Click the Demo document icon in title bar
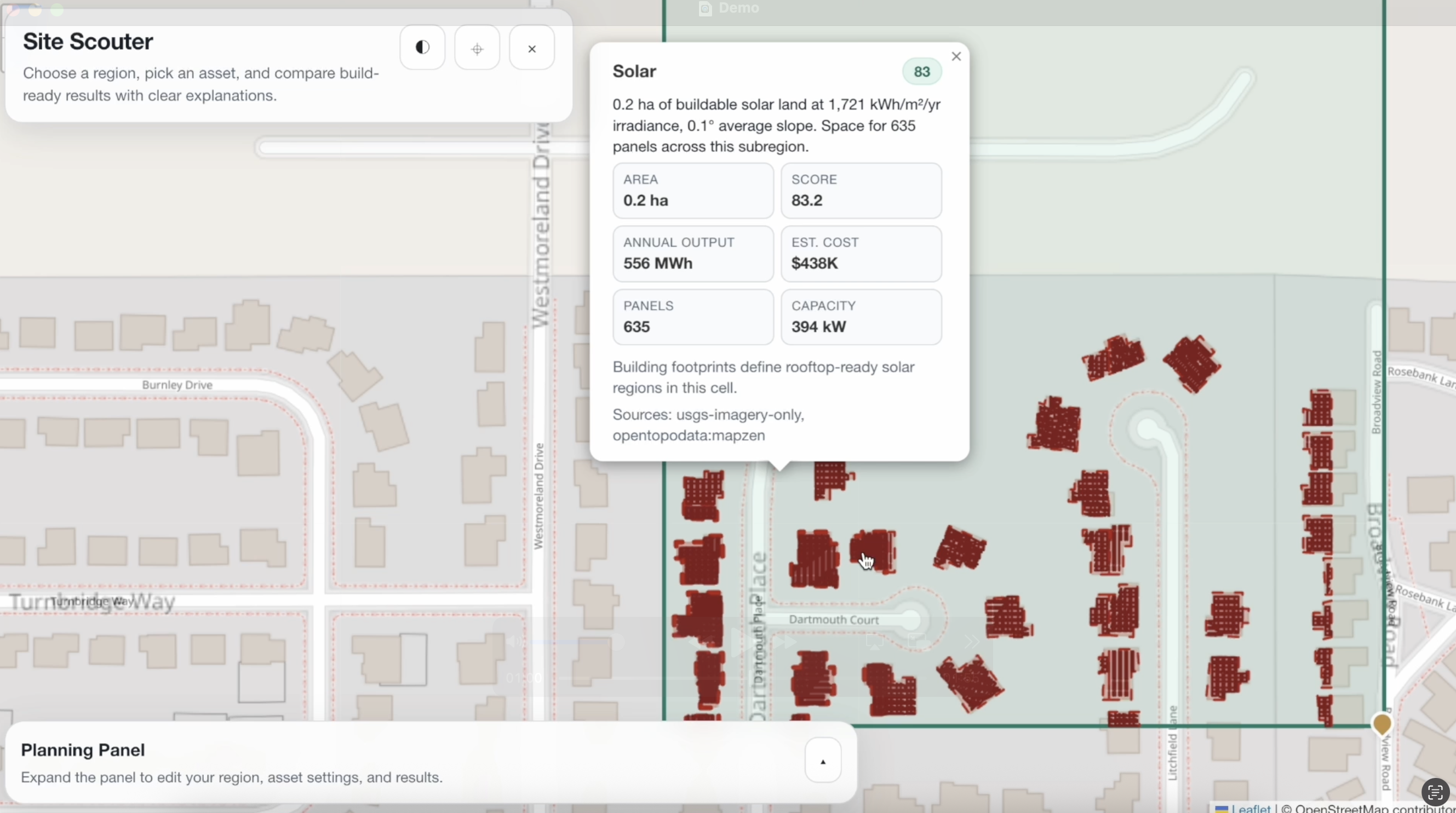 (705, 8)
